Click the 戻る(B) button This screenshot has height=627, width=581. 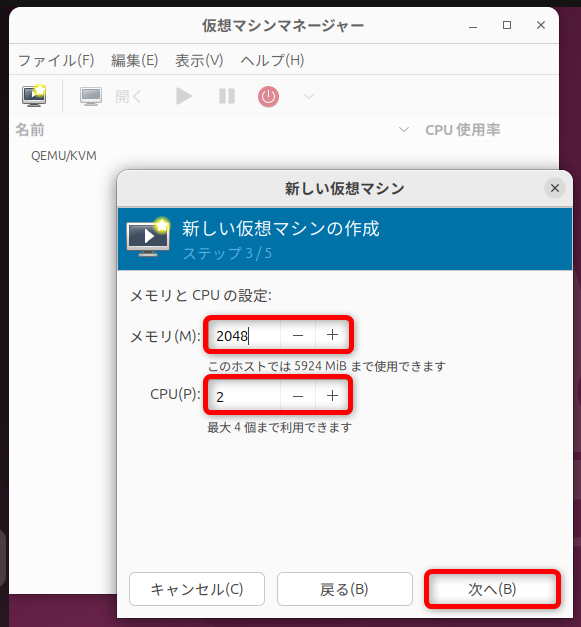[345, 589]
